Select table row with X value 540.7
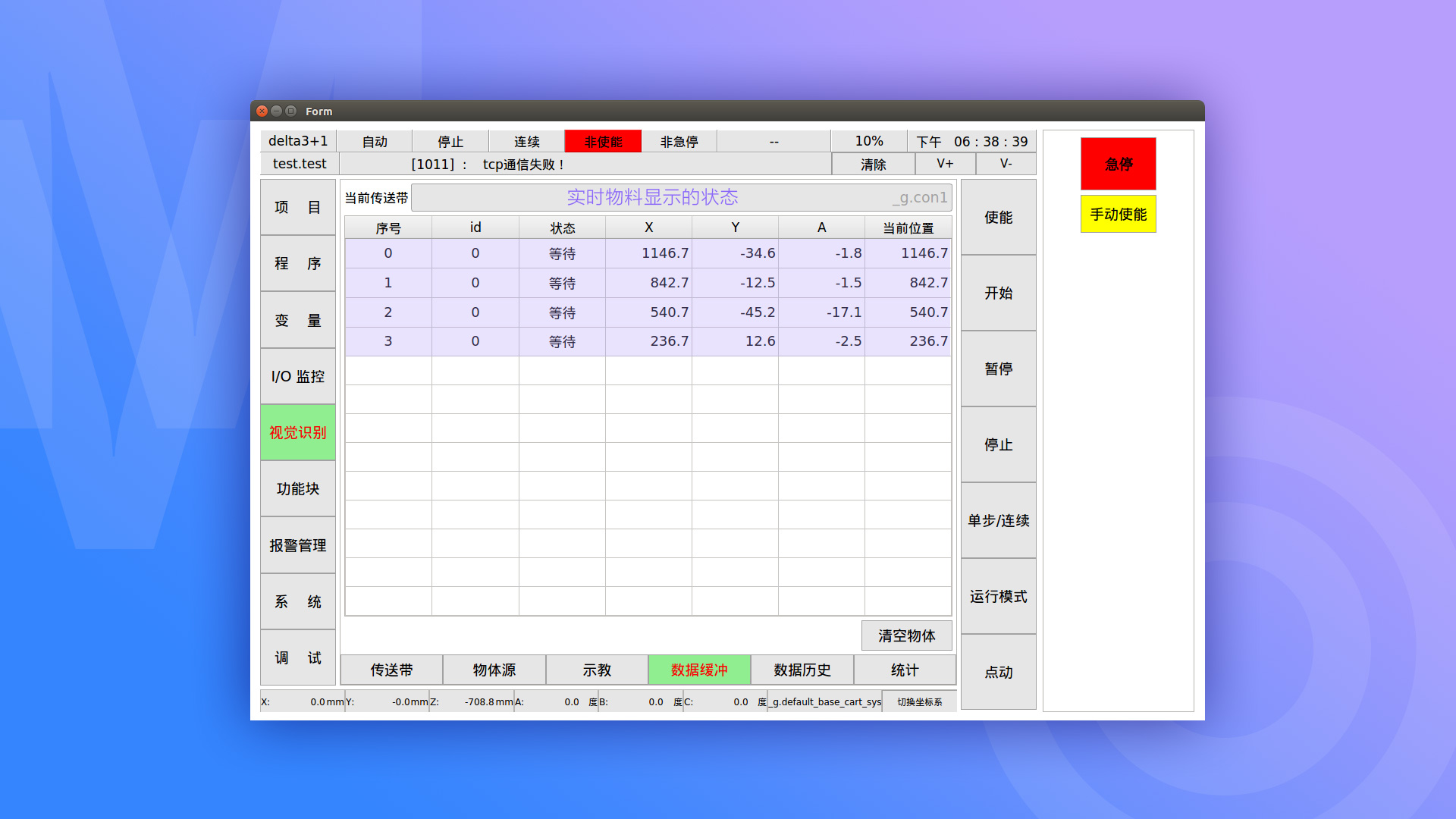Viewport: 1456px width, 819px height. [x=648, y=312]
